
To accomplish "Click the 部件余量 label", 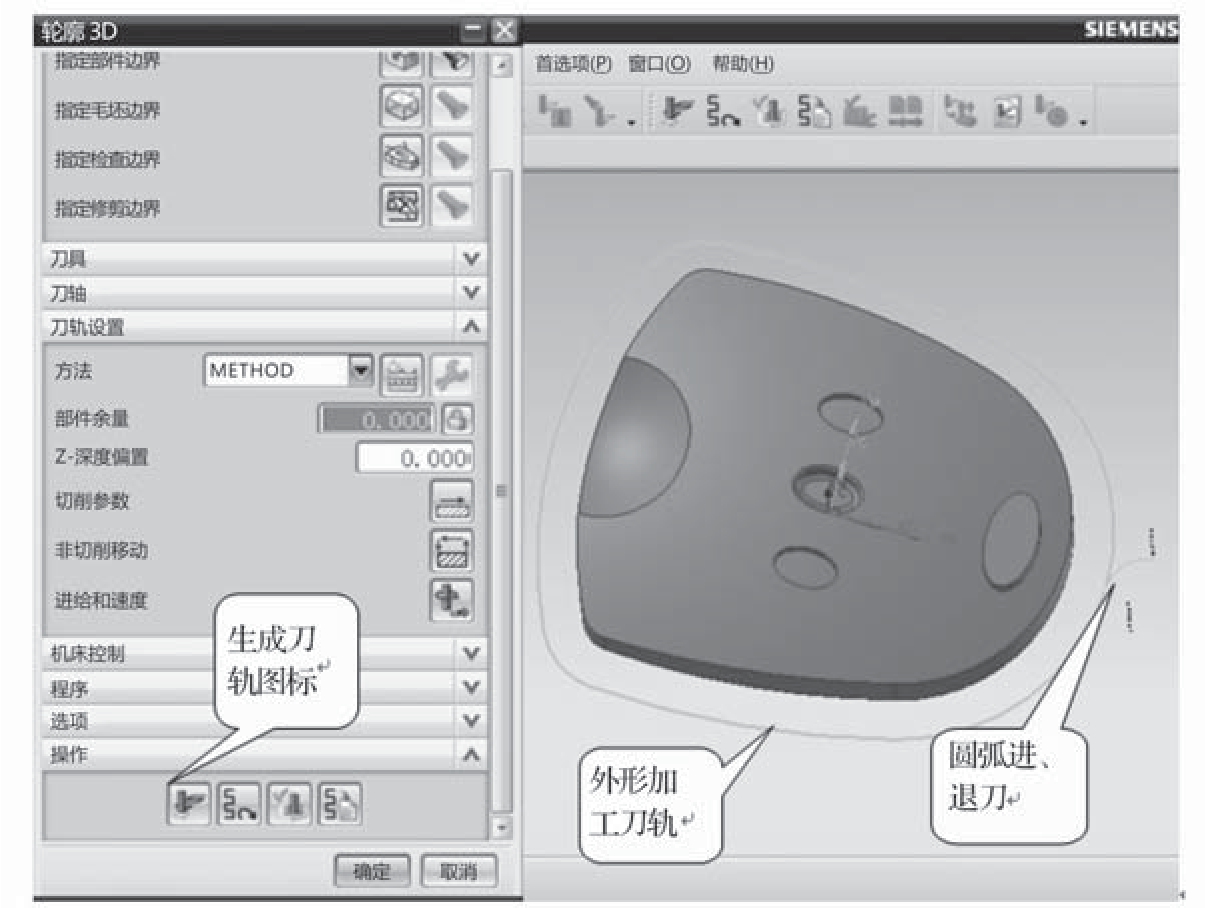I will pos(92,419).
